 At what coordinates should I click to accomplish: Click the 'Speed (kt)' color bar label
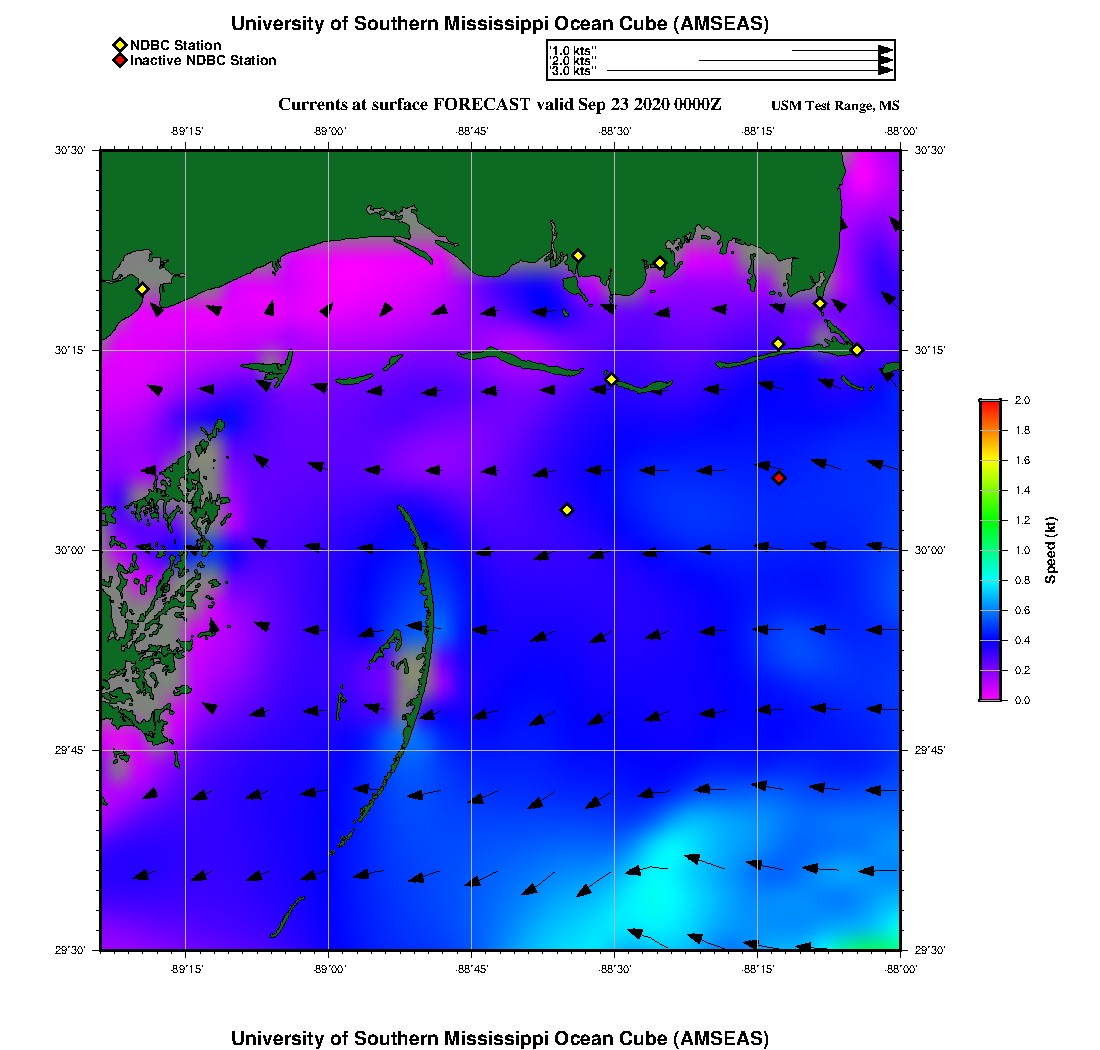coord(1050,551)
